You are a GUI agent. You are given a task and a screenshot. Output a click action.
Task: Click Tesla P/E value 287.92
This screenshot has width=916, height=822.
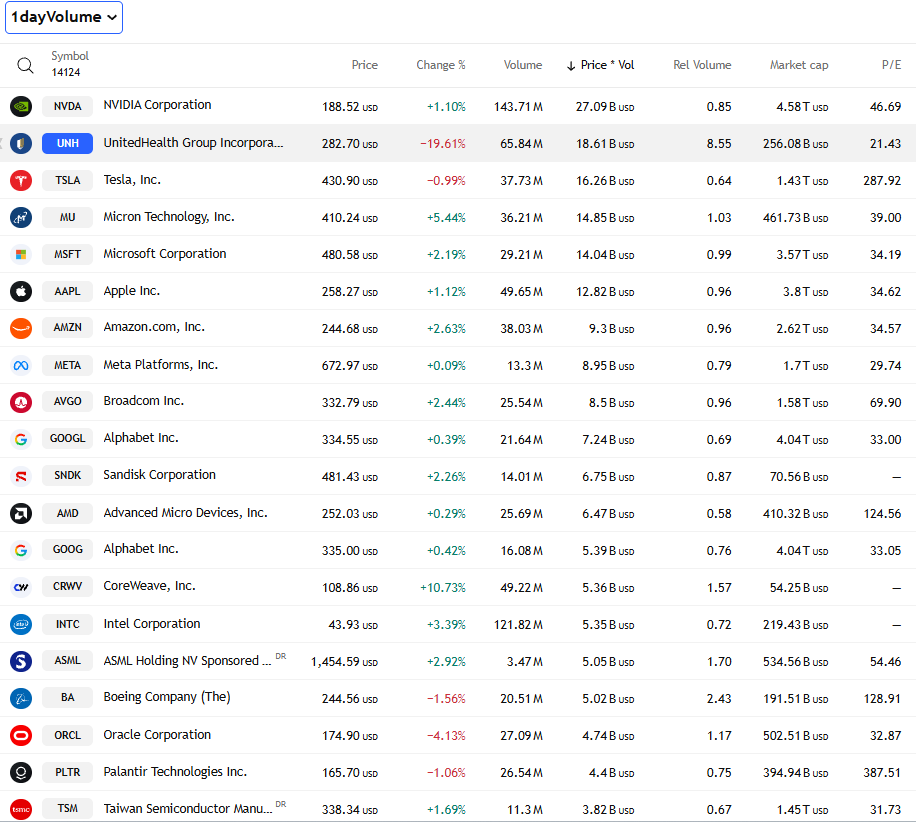(x=882, y=181)
